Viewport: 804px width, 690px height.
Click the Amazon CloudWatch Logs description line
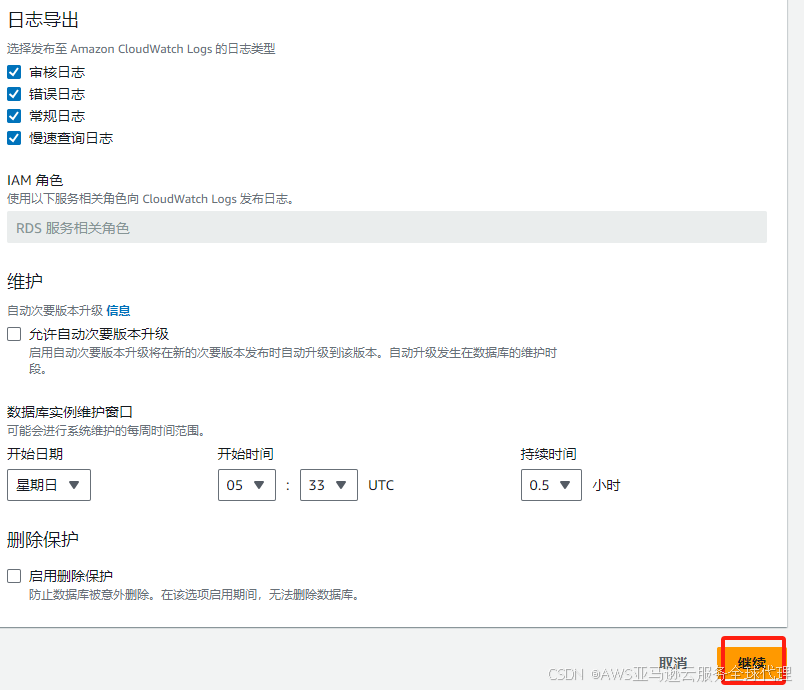pos(141,49)
